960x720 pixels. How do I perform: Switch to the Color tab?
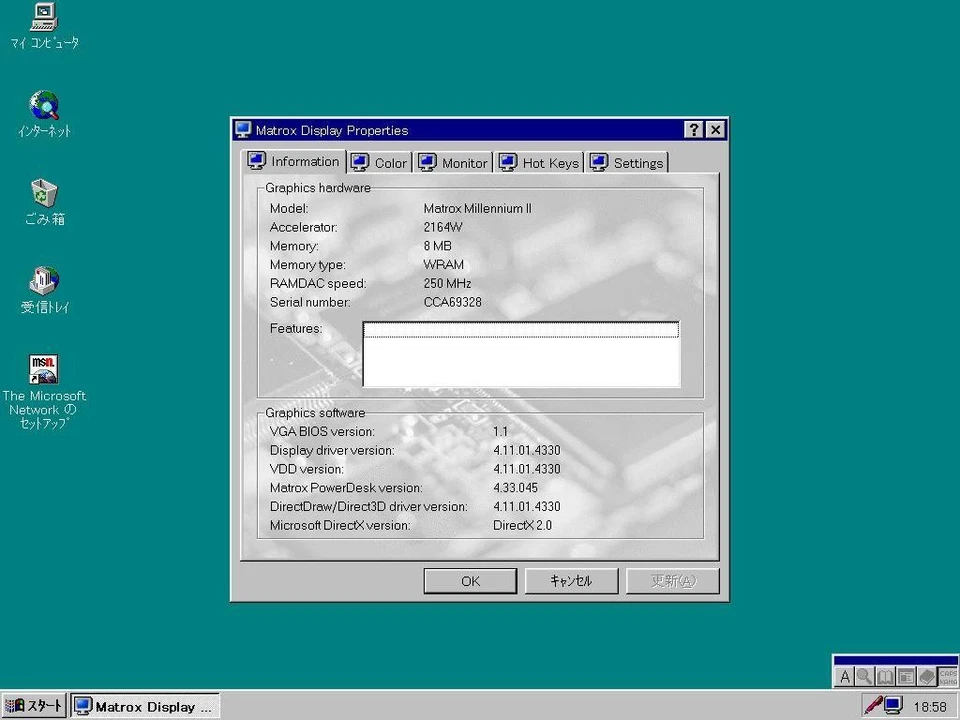pos(390,162)
